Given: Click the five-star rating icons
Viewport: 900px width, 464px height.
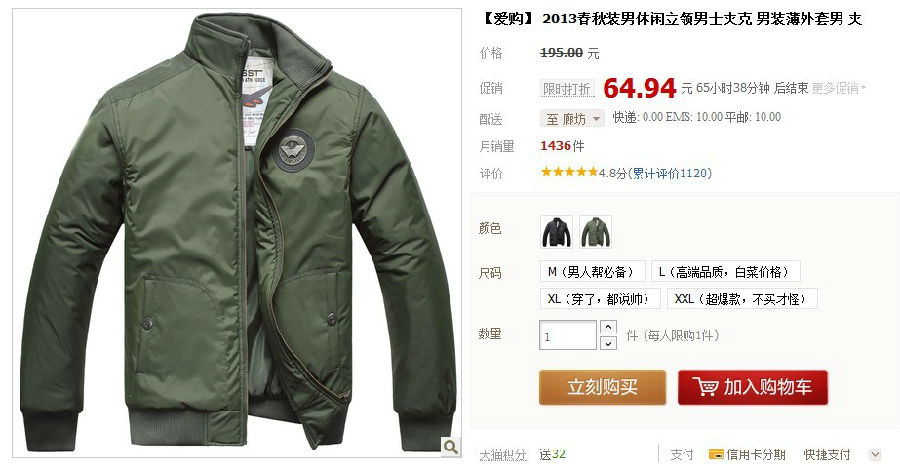Looking at the screenshot, I should 569,172.
